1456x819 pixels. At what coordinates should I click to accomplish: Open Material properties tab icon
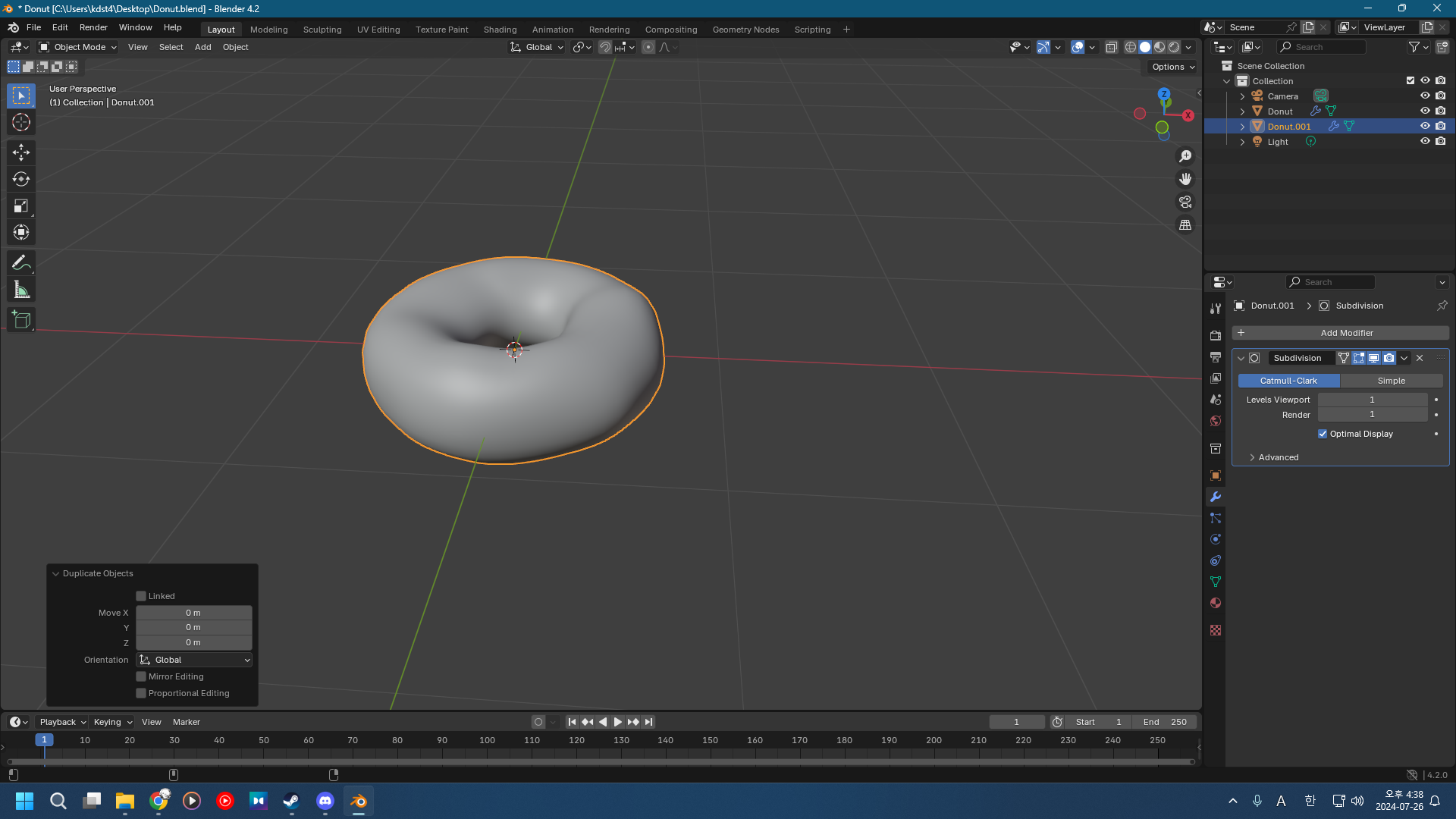point(1216,603)
